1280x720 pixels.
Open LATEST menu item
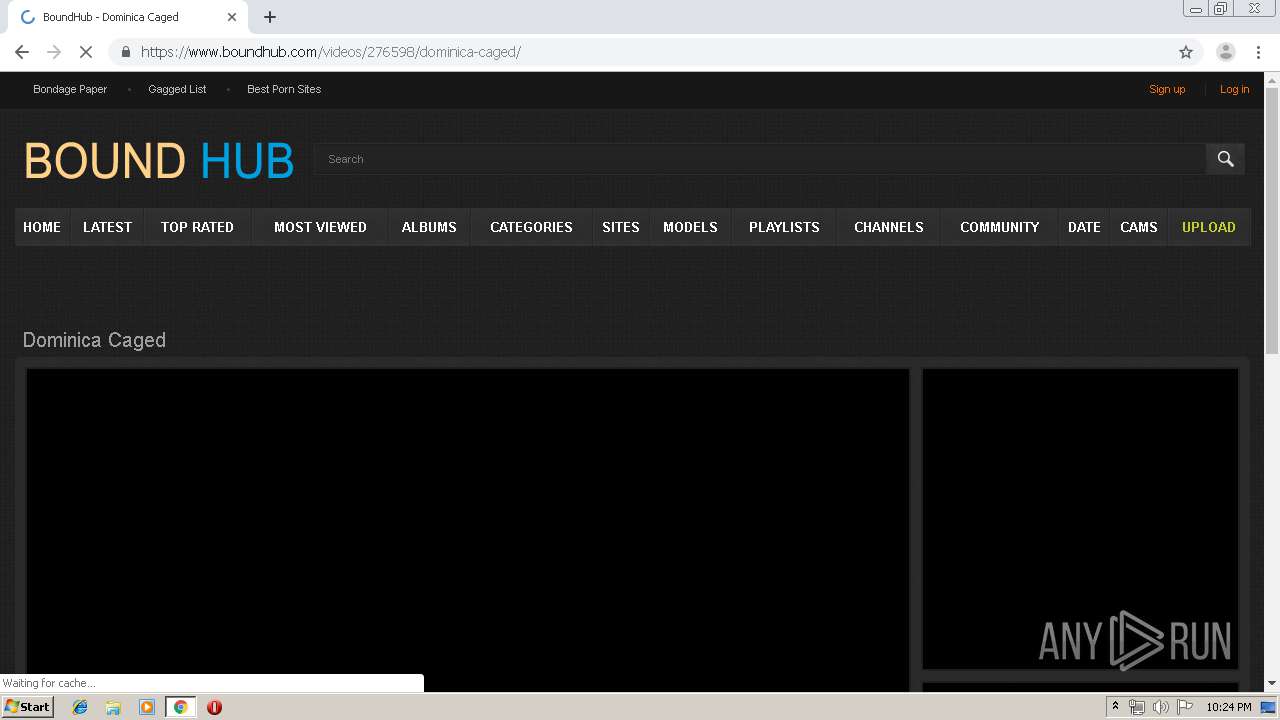[107, 227]
